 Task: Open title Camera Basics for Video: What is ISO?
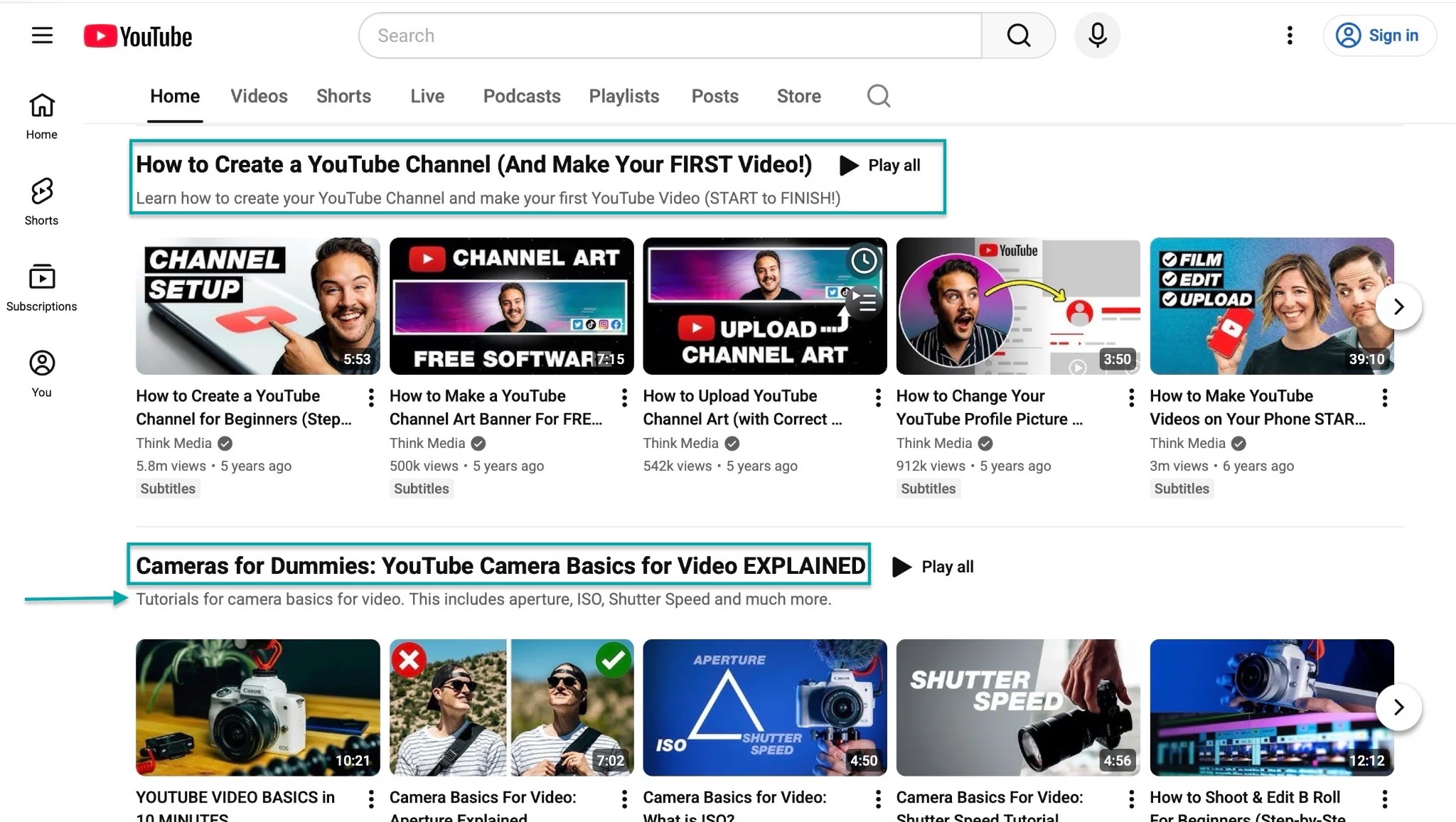735,806
